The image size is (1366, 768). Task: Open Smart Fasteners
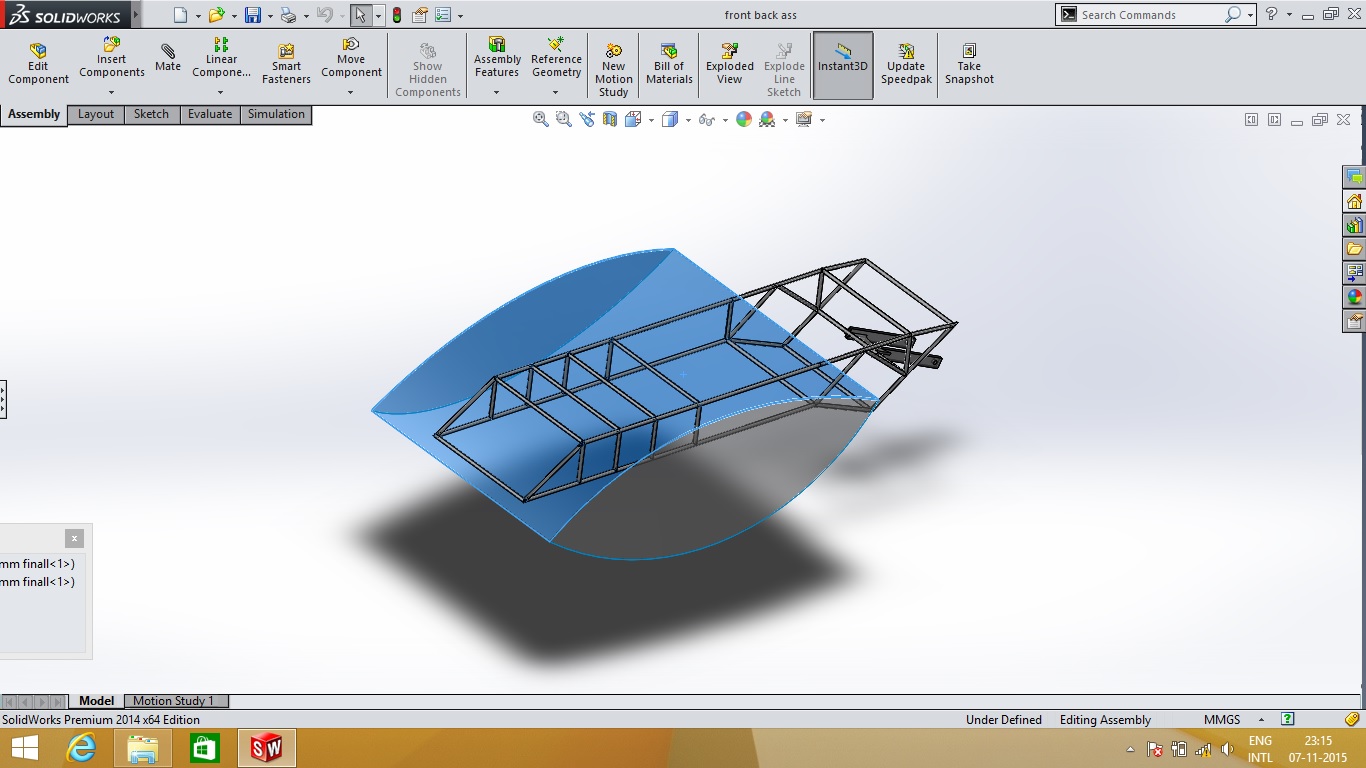286,64
